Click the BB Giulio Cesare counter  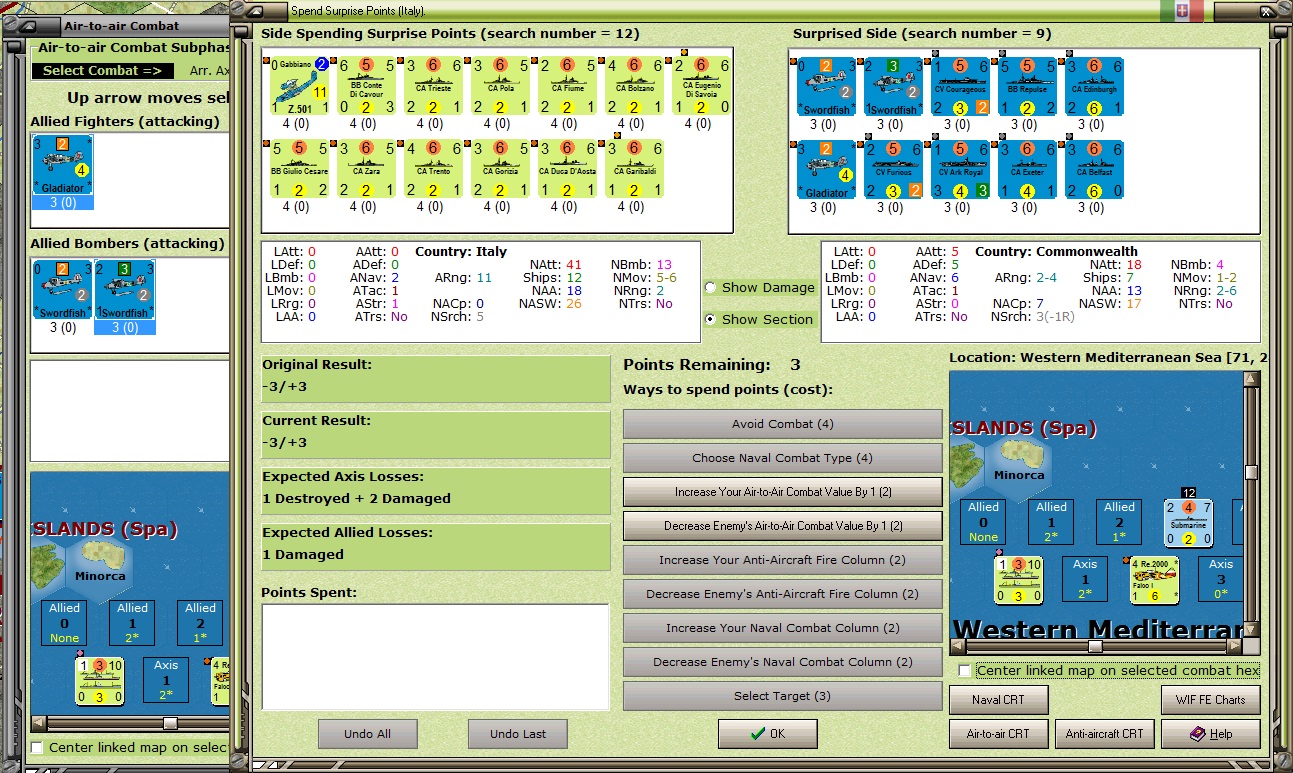coord(300,169)
